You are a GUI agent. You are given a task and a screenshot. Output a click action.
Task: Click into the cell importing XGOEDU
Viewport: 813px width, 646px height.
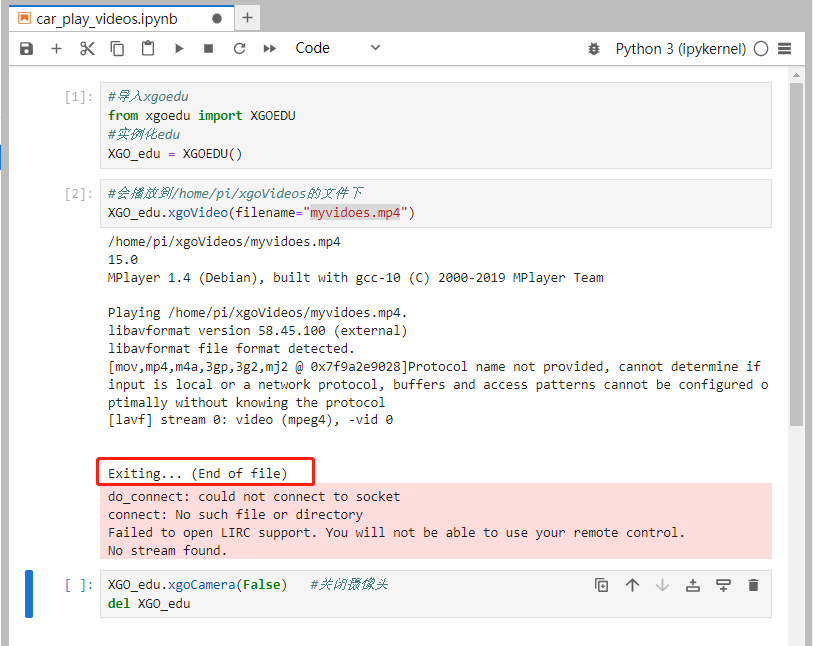point(436,125)
